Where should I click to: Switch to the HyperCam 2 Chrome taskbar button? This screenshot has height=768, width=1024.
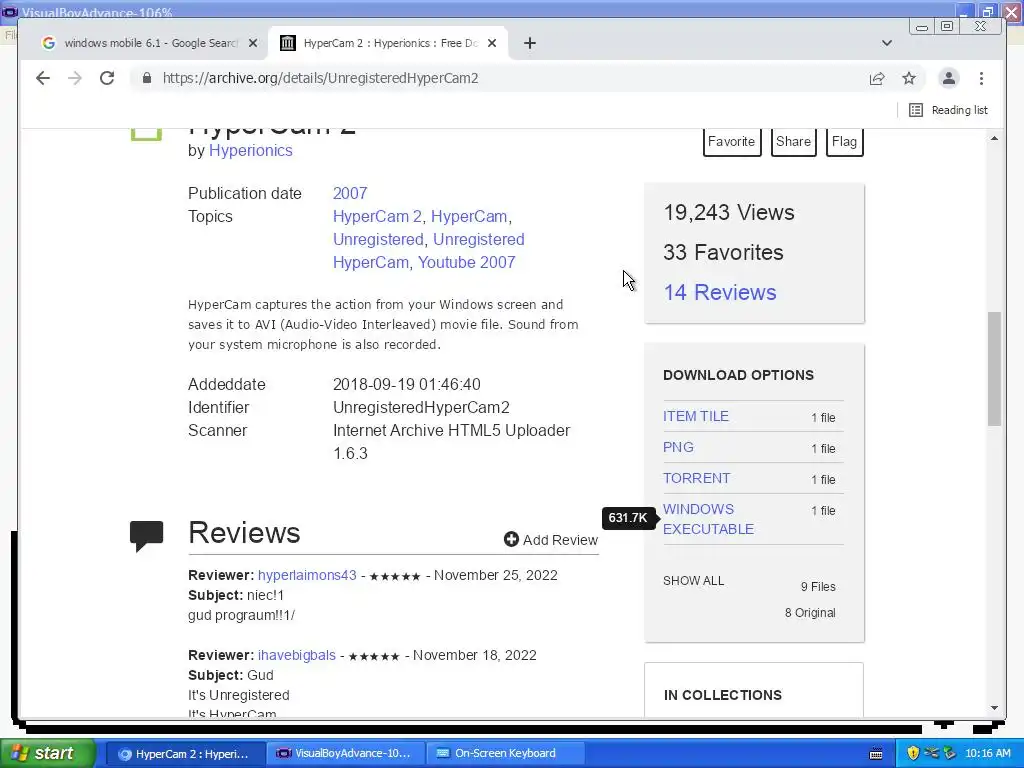[x=185, y=754]
